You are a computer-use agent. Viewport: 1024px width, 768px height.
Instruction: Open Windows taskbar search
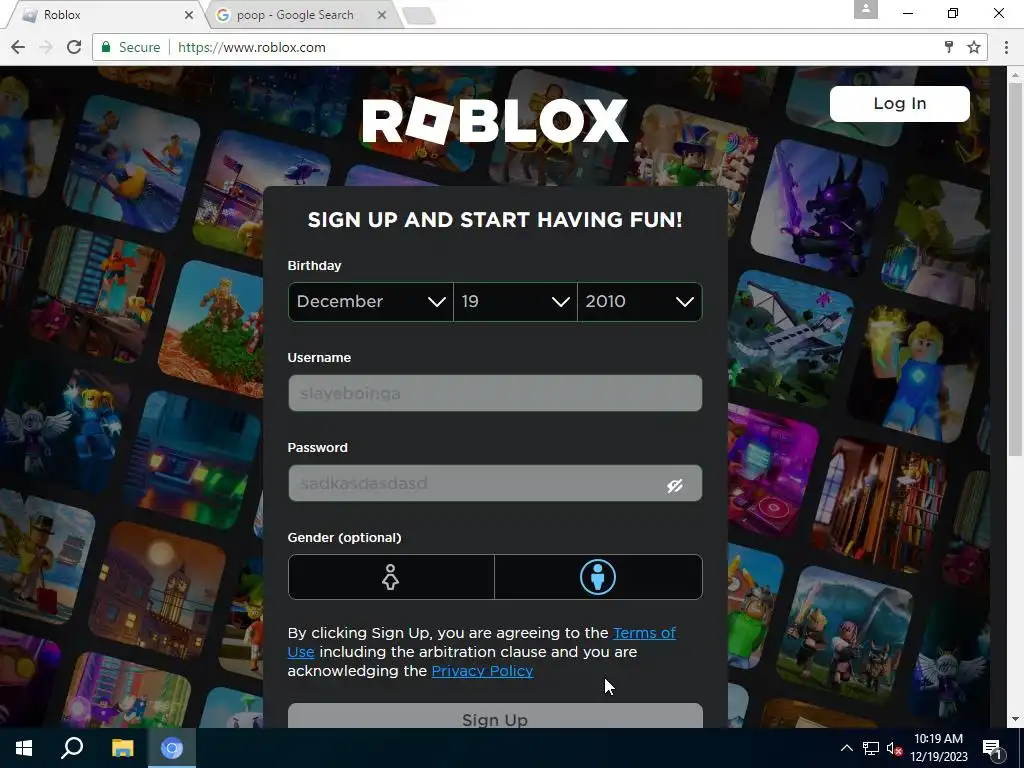[72, 748]
